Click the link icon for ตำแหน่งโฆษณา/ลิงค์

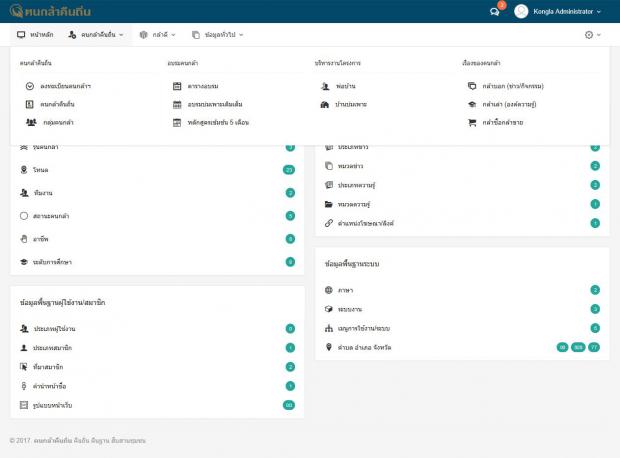coord(329,223)
